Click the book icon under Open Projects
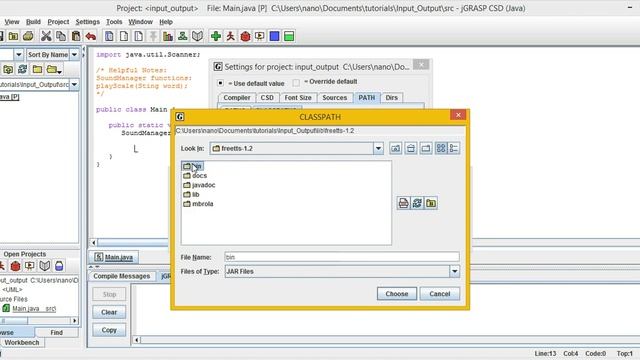This screenshot has height=360, width=640. (44, 266)
